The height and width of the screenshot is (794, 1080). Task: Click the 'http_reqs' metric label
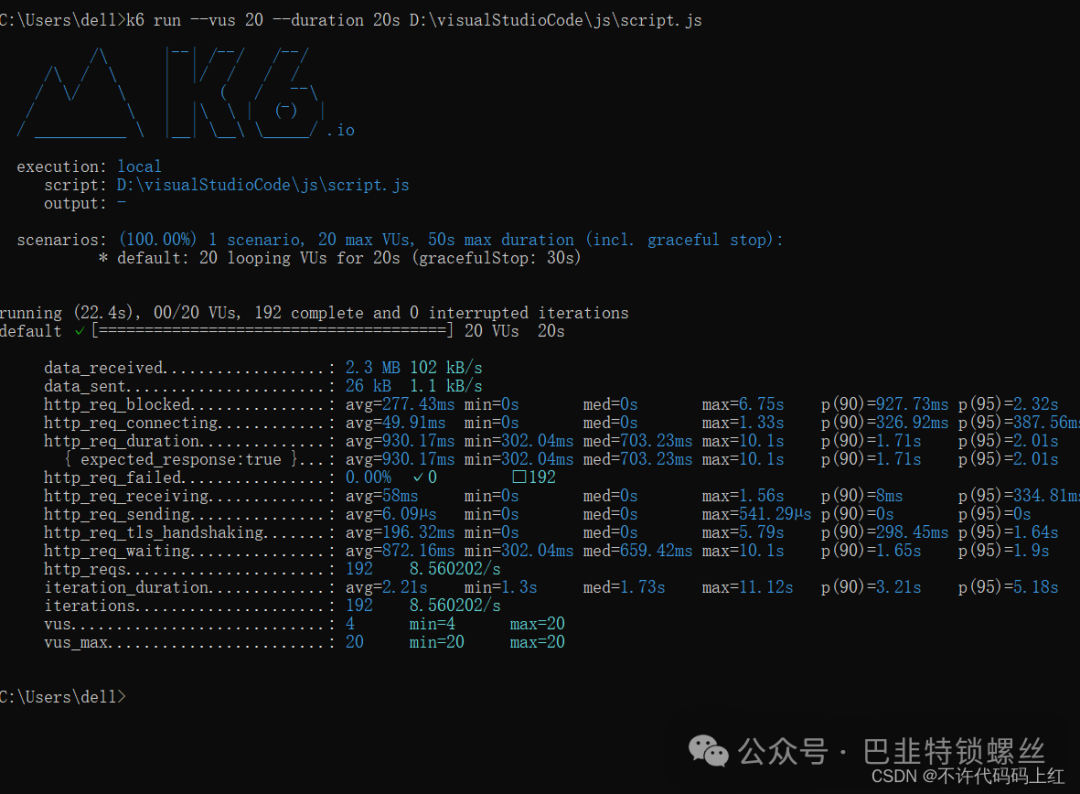(x=85, y=570)
